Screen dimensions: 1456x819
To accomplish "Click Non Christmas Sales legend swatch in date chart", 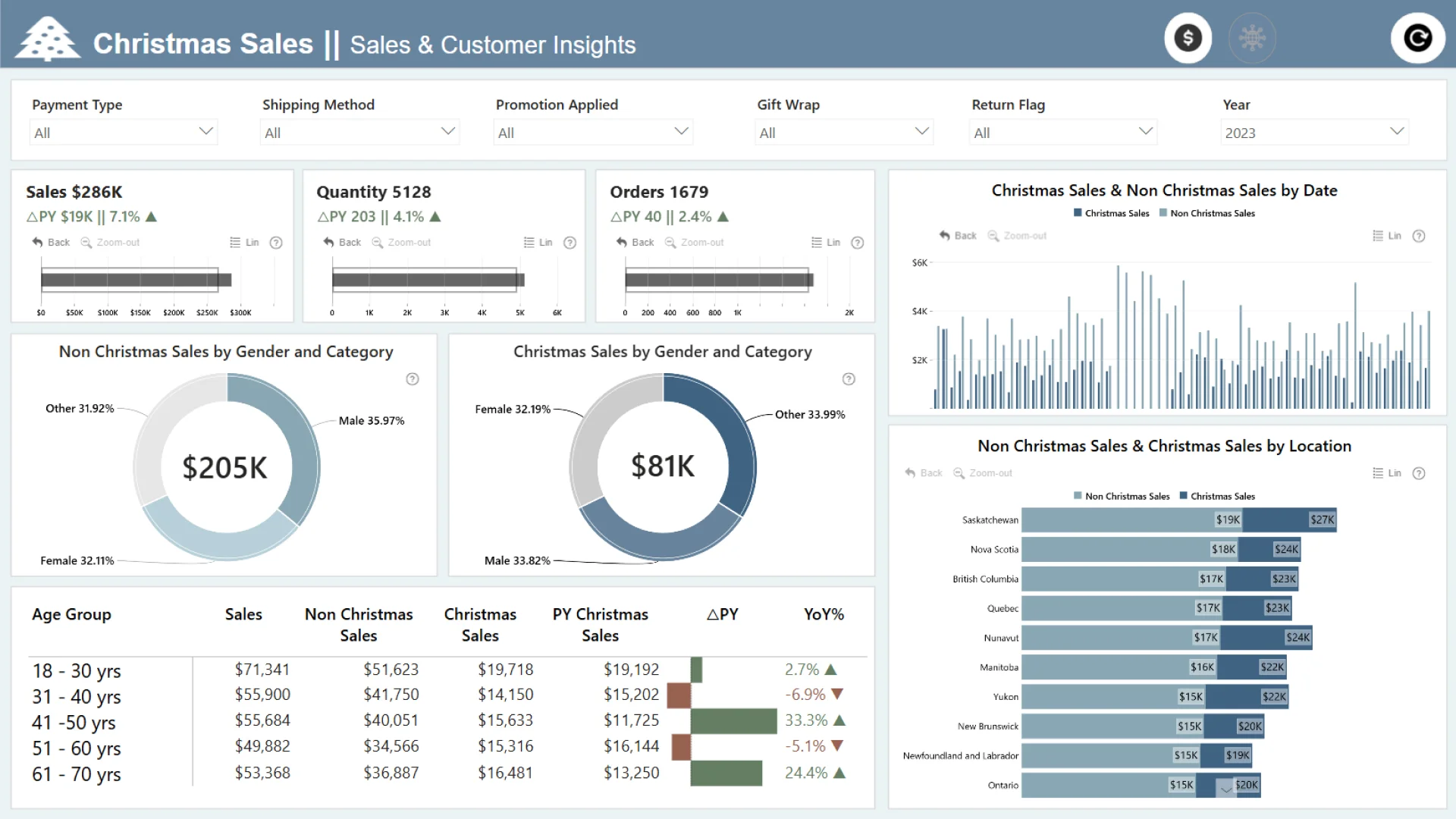I will tap(1163, 213).
